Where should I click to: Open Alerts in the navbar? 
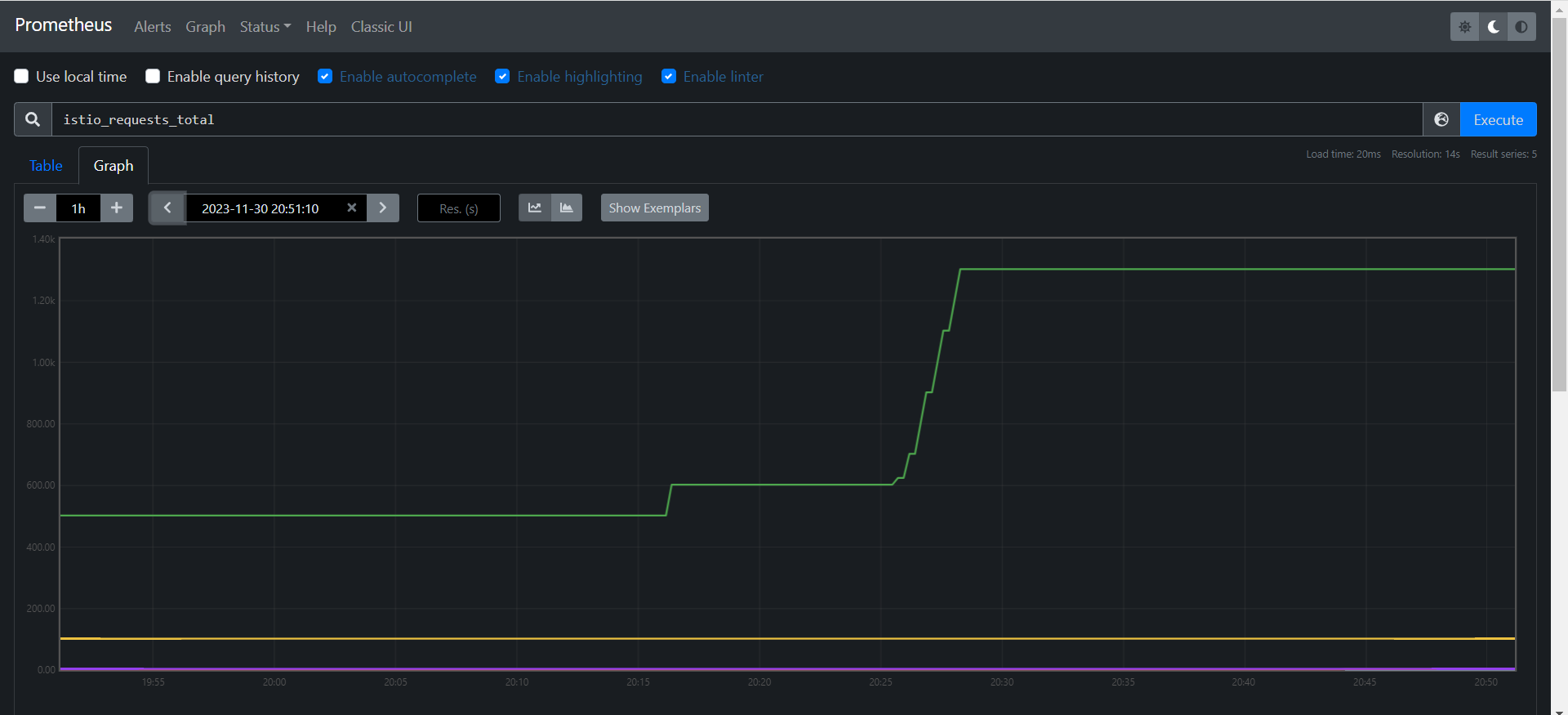point(153,27)
